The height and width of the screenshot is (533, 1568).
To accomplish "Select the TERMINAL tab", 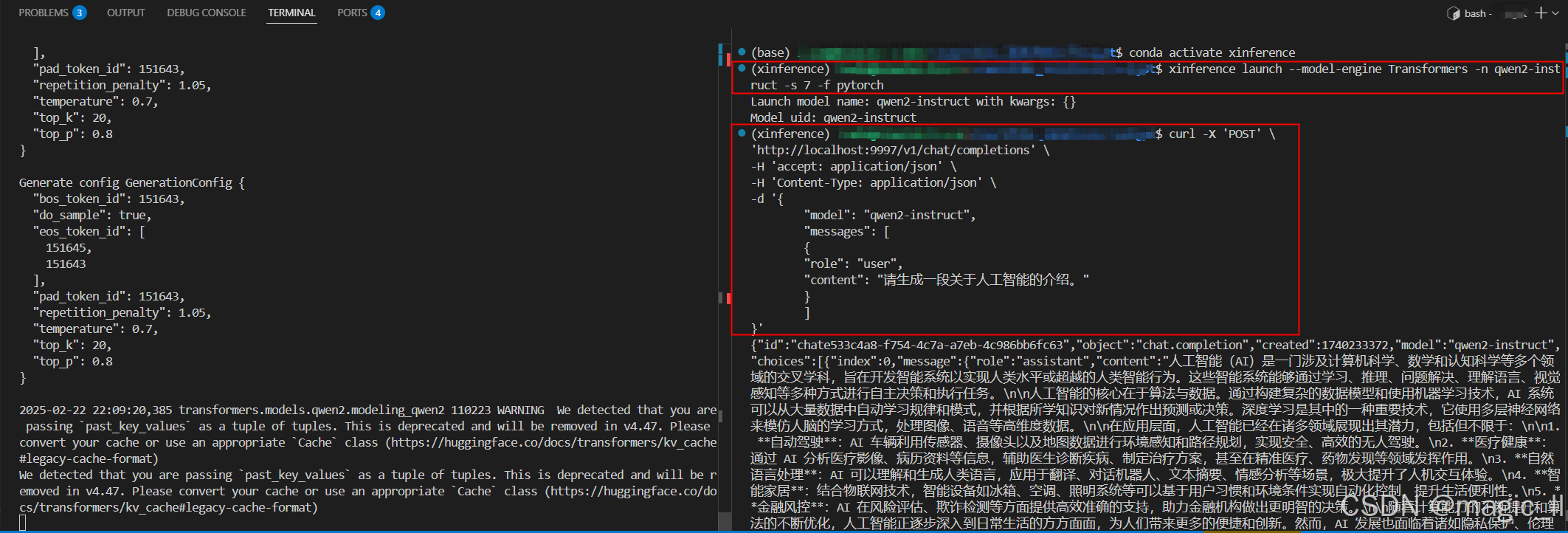I will coord(291,13).
